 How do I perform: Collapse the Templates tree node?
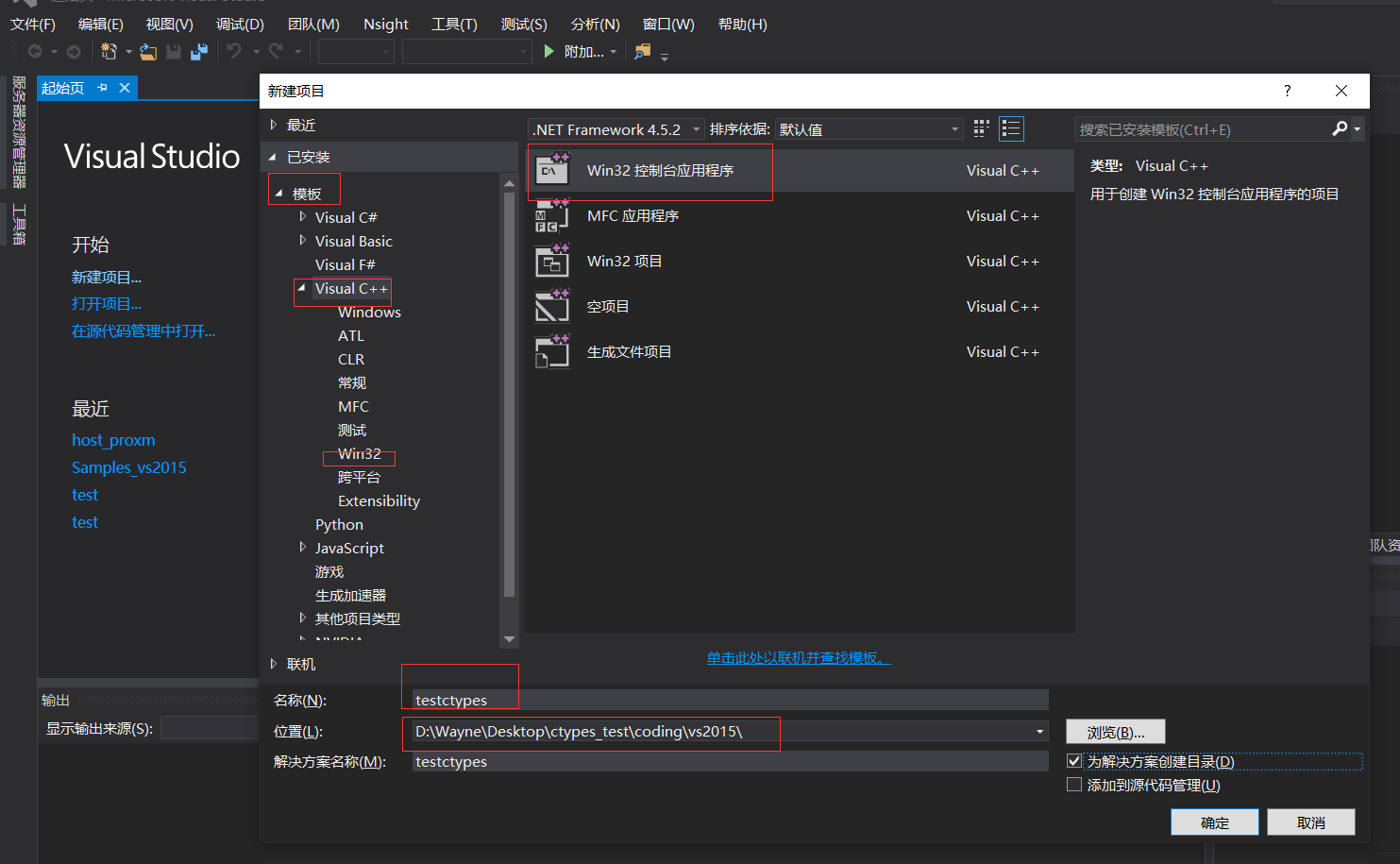point(278,194)
